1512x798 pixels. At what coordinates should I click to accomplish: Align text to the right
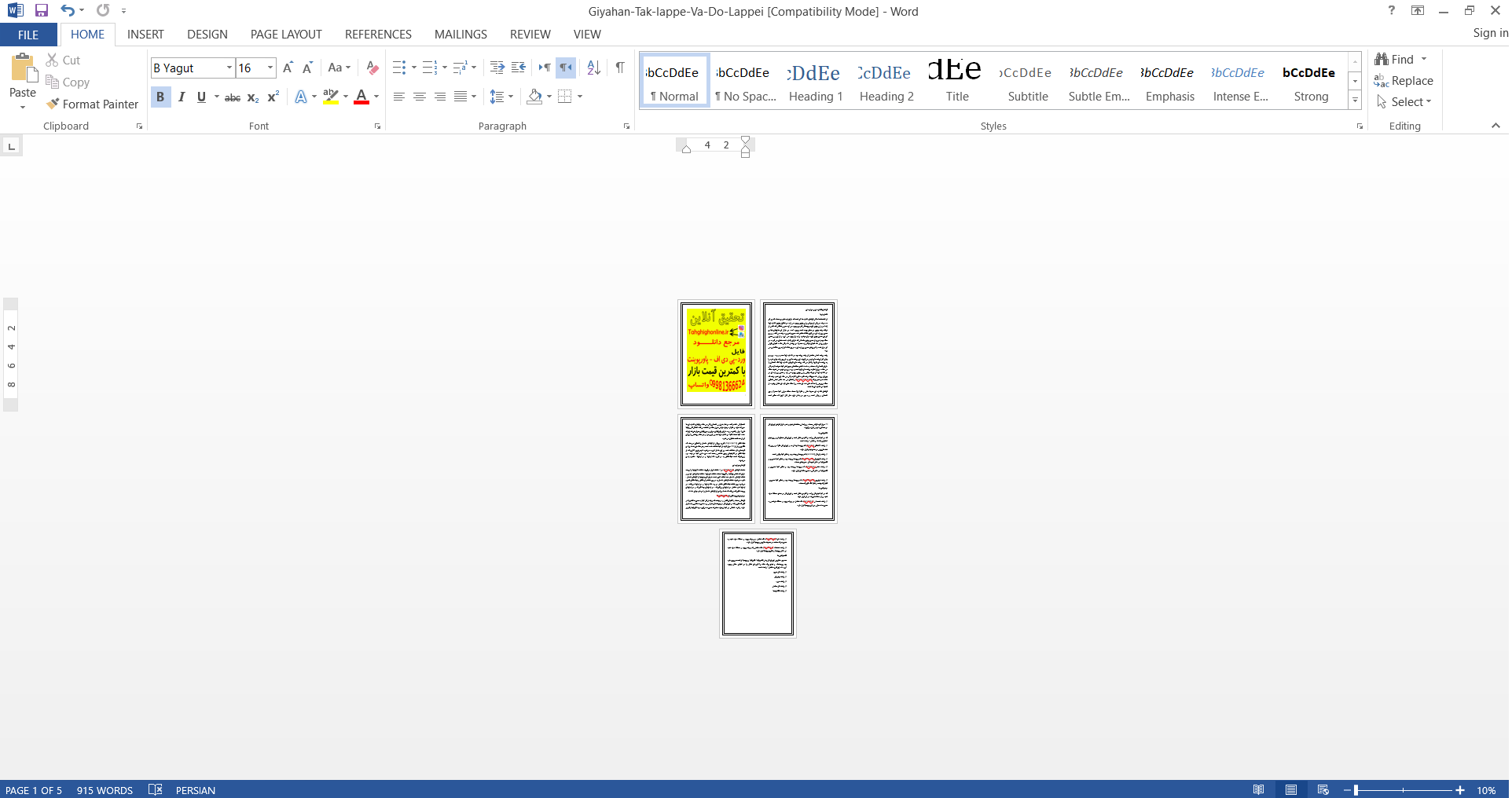440,97
